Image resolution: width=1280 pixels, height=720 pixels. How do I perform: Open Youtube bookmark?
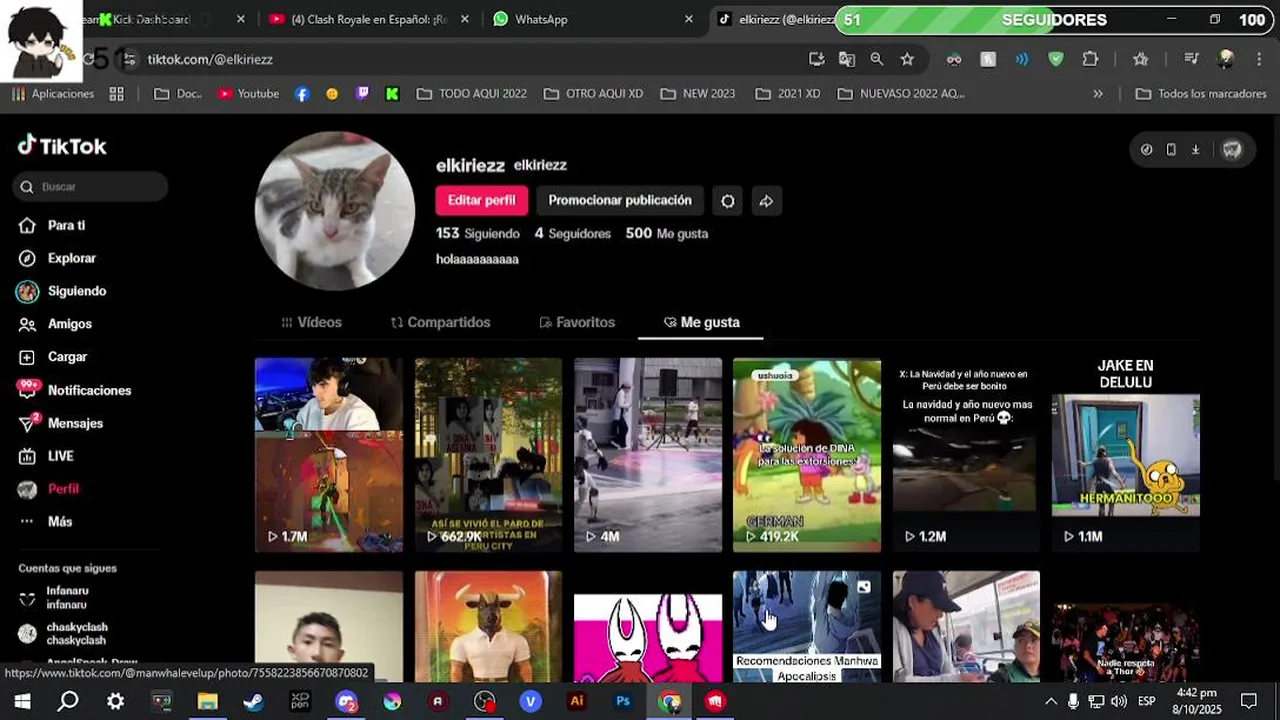pyautogui.click(x=248, y=94)
